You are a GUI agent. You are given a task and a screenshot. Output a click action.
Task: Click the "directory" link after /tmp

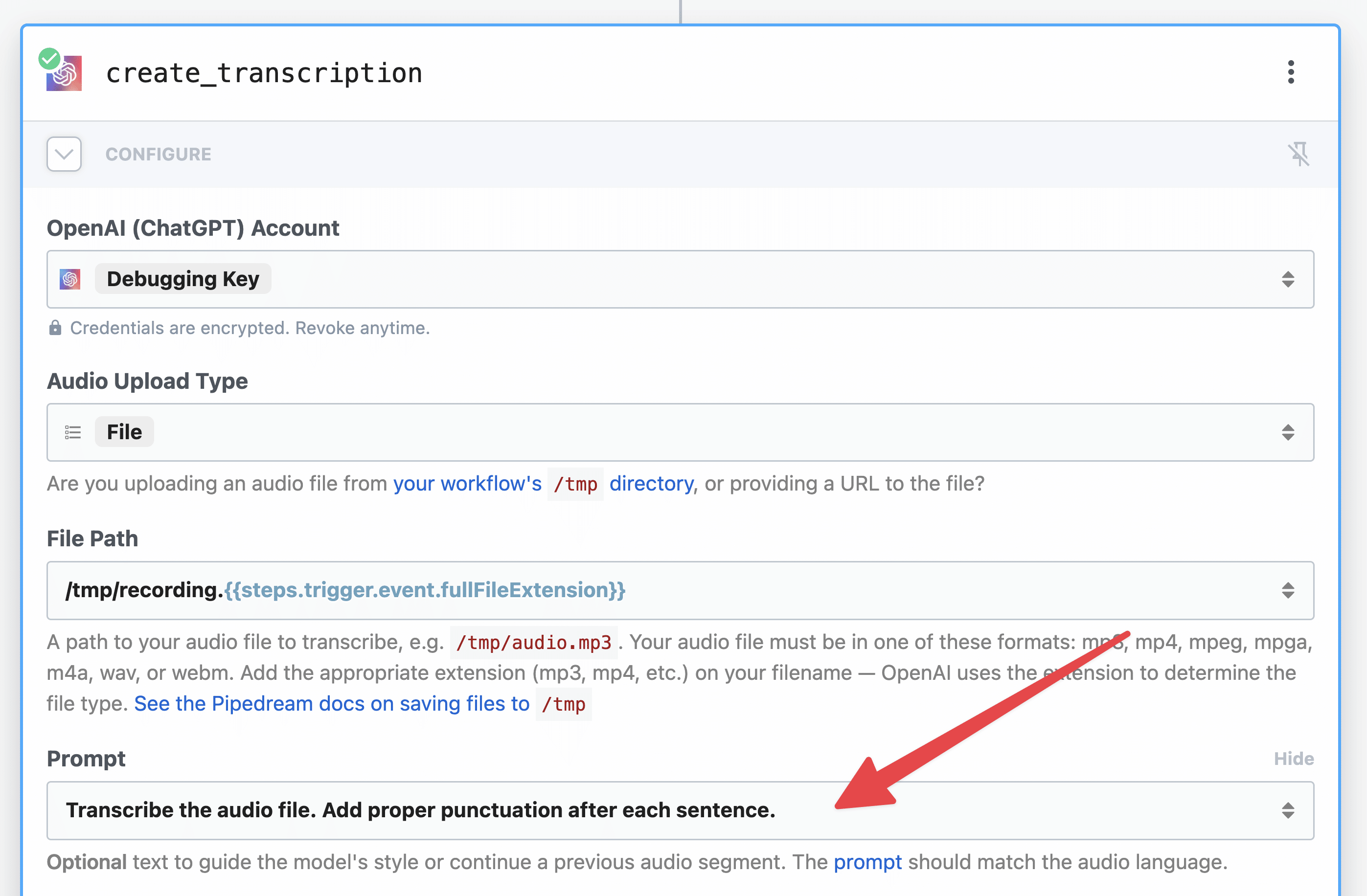point(651,483)
